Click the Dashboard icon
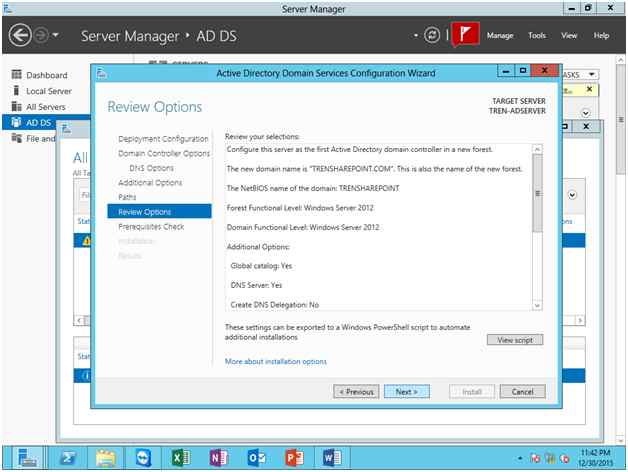The width and height of the screenshot is (628, 472). pyautogui.click(x=16, y=75)
